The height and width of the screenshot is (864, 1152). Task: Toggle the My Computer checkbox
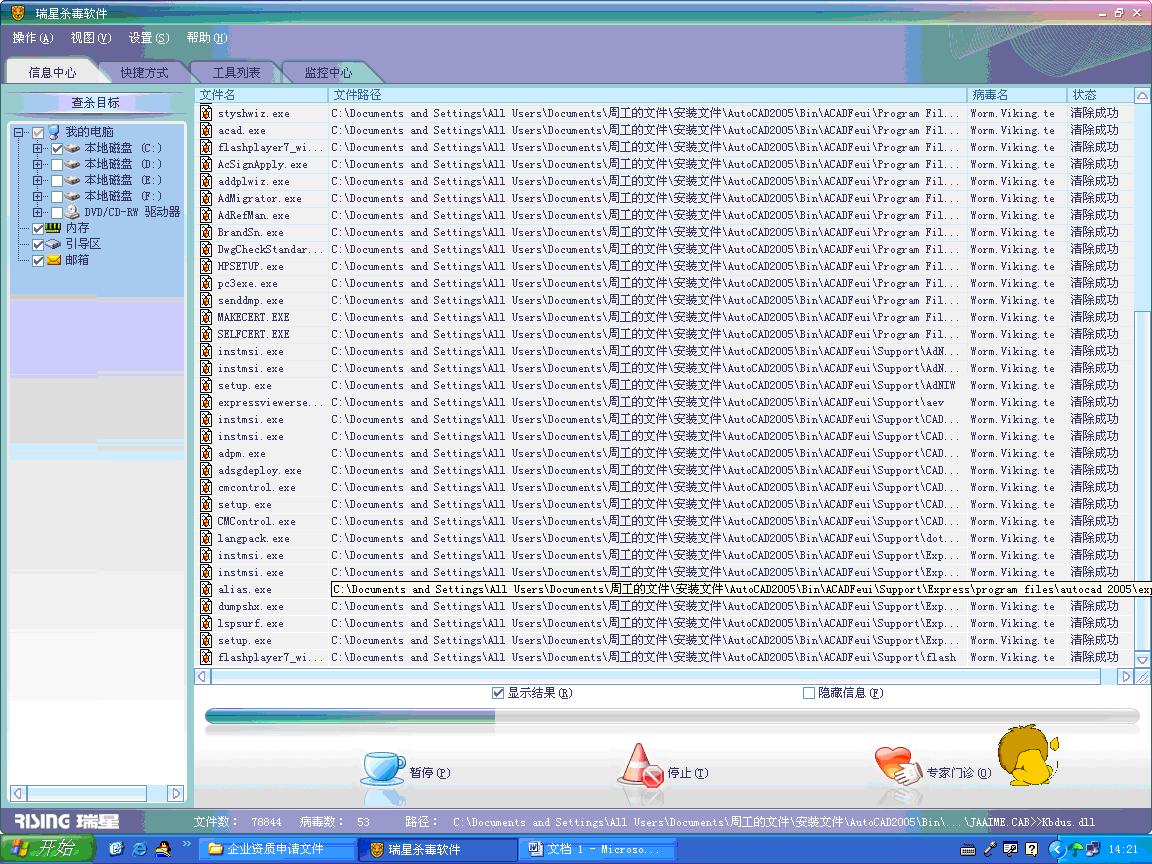[38, 133]
